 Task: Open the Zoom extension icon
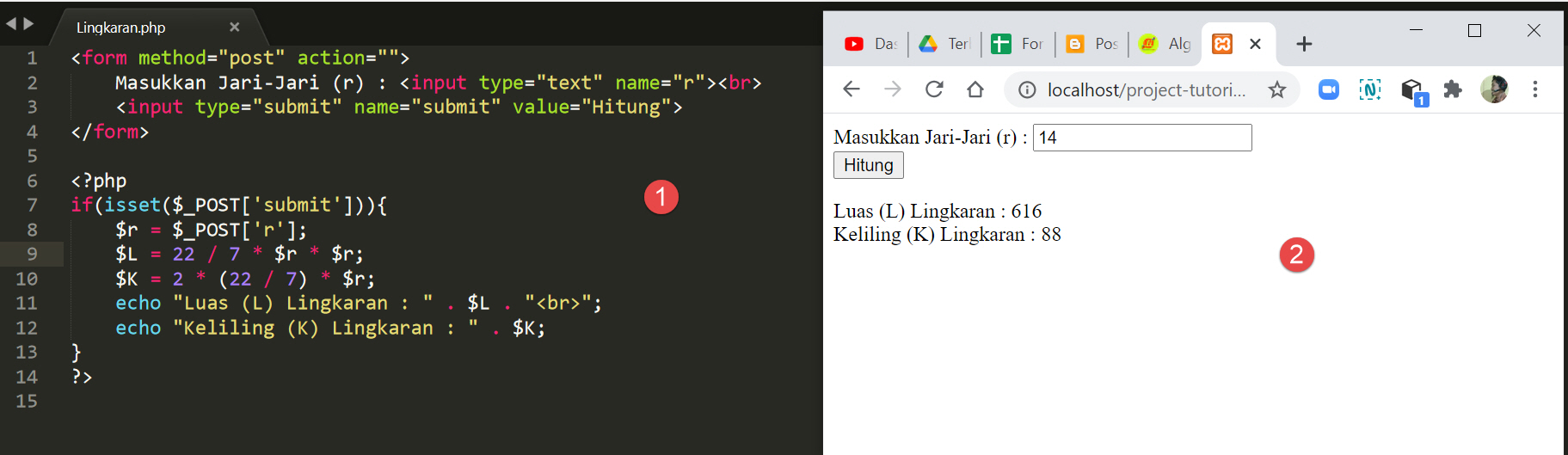pyautogui.click(x=1329, y=89)
